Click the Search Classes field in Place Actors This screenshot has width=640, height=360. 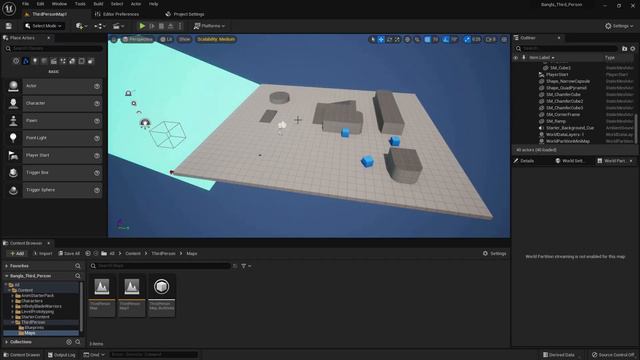[x=53, y=49]
